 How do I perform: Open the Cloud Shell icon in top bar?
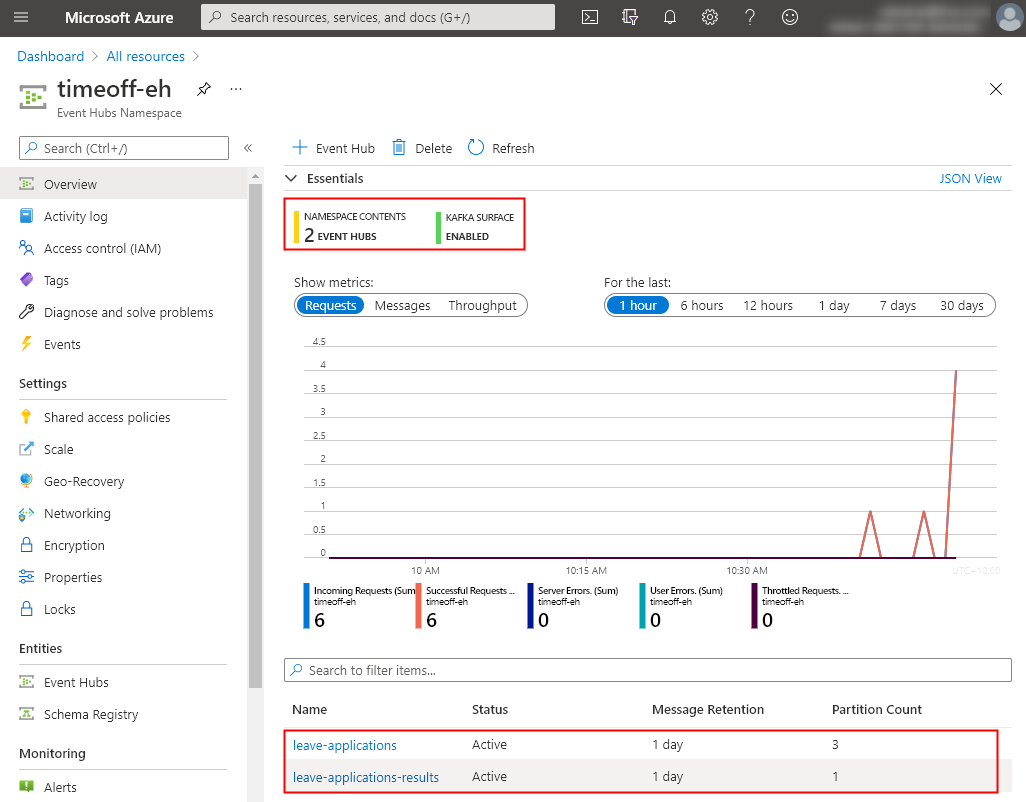click(x=591, y=17)
